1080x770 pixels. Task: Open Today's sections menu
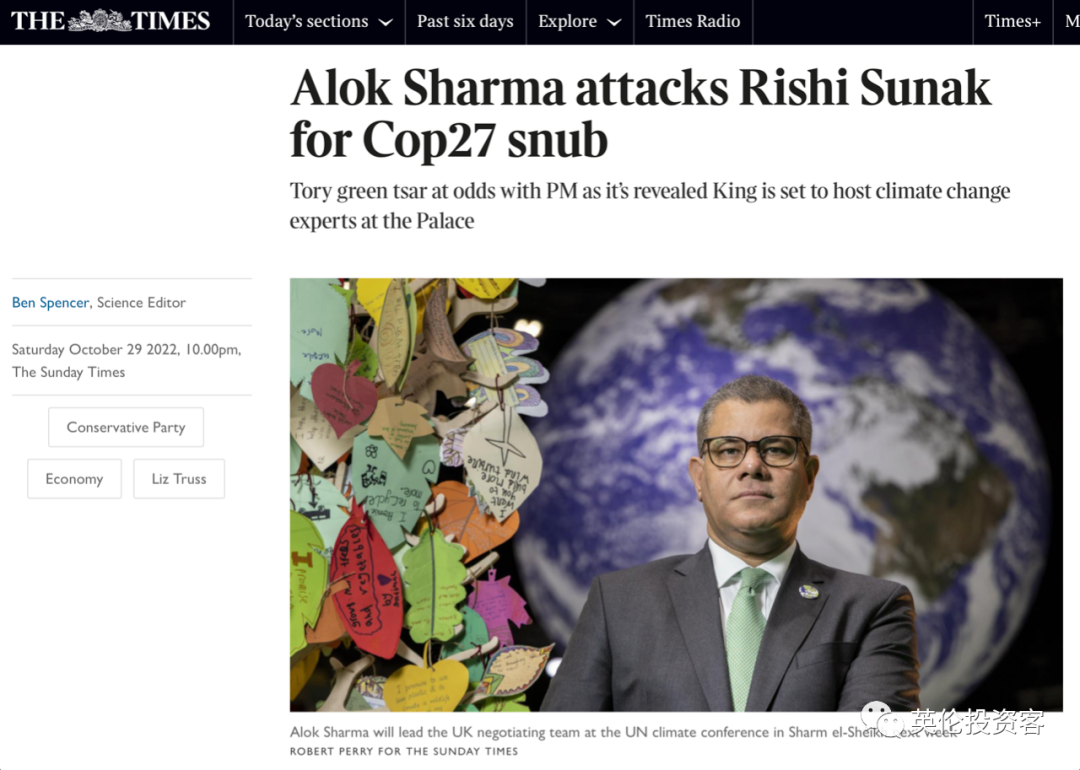319,21
